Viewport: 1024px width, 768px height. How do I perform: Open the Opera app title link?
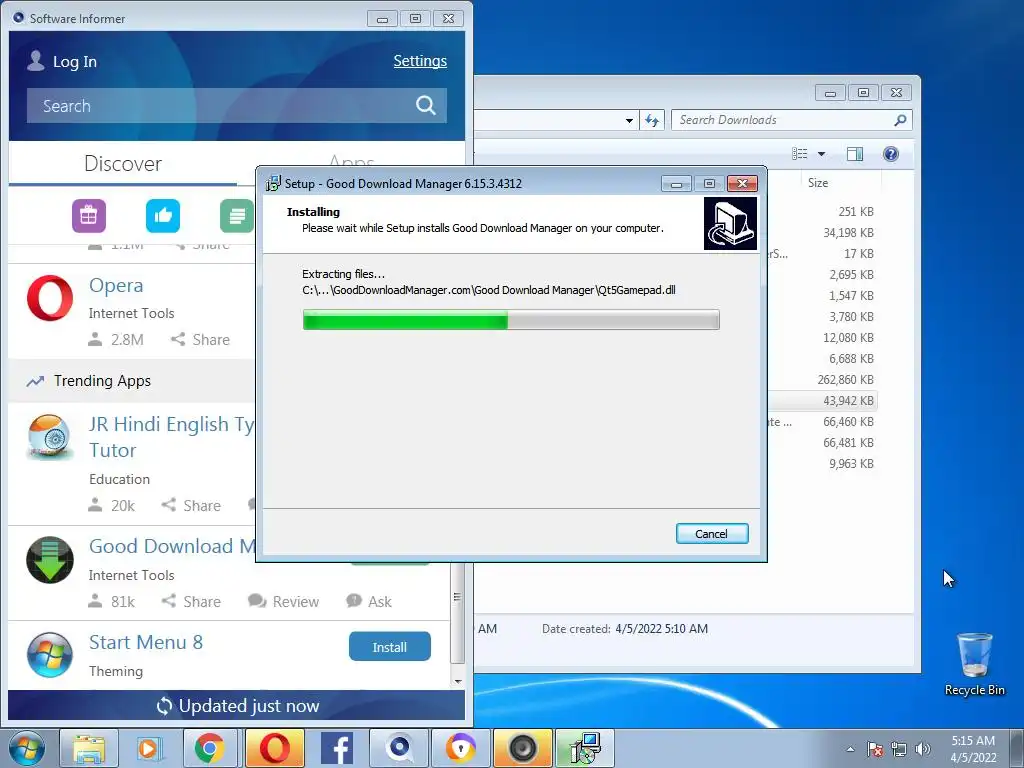point(116,285)
